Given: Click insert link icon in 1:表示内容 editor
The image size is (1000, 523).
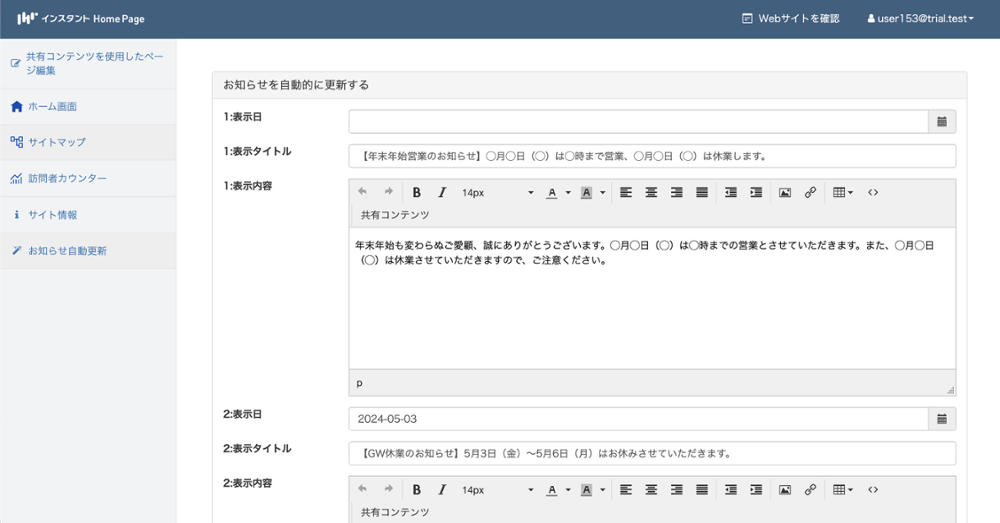Looking at the screenshot, I should tap(810, 193).
